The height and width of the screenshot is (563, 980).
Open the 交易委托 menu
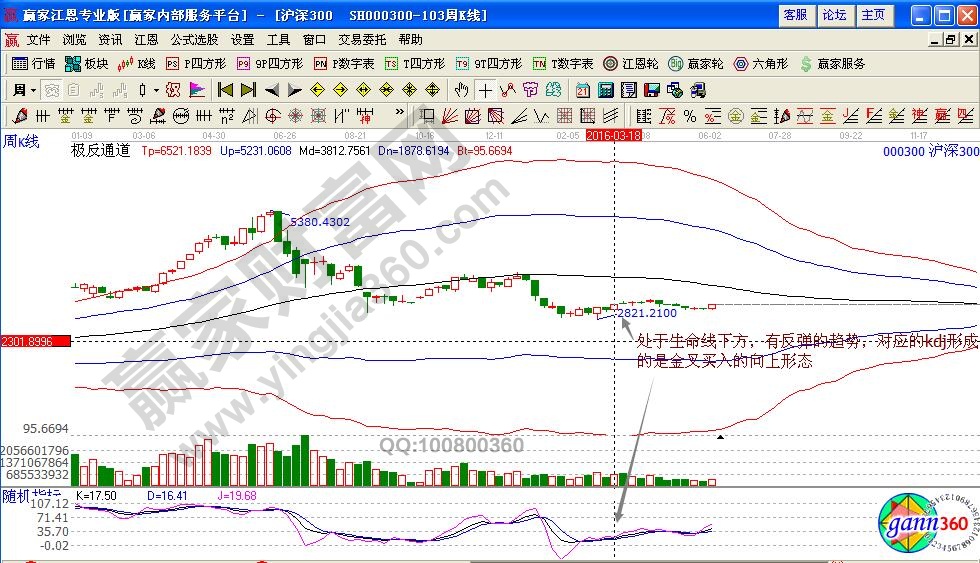[x=361, y=40]
